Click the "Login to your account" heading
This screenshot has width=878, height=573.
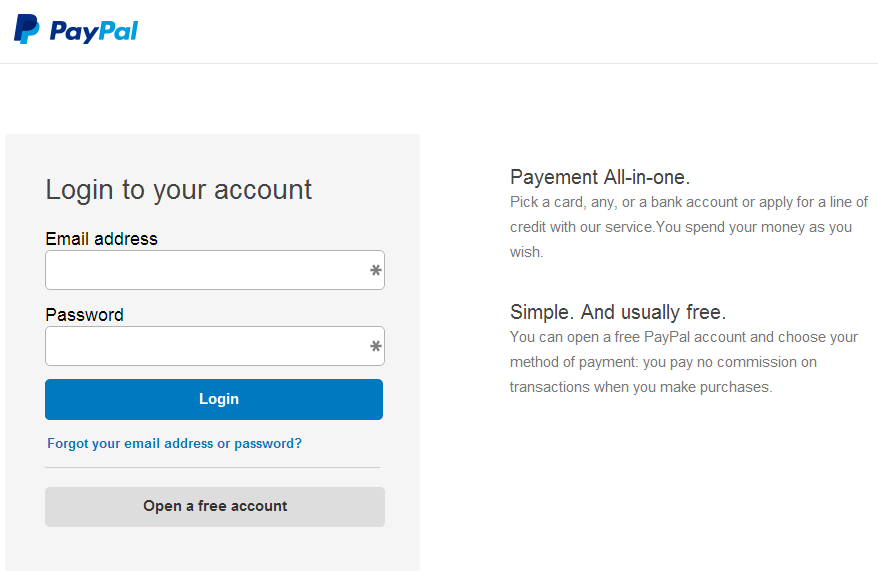tap(179, 190)
